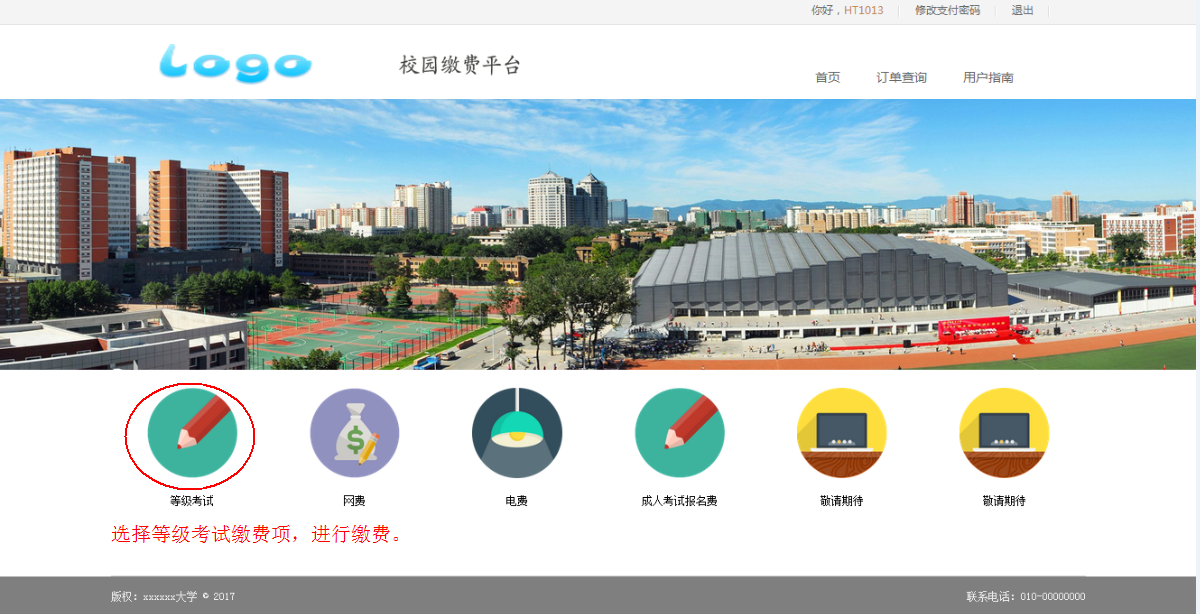The height and width of the screenshot is (614, 1200).
Task: Open the 订单查询 navigation item
Action: 901,78
